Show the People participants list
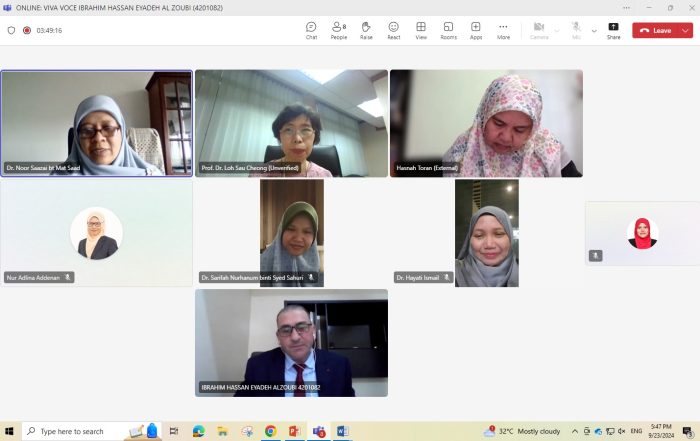 [338, 30]
